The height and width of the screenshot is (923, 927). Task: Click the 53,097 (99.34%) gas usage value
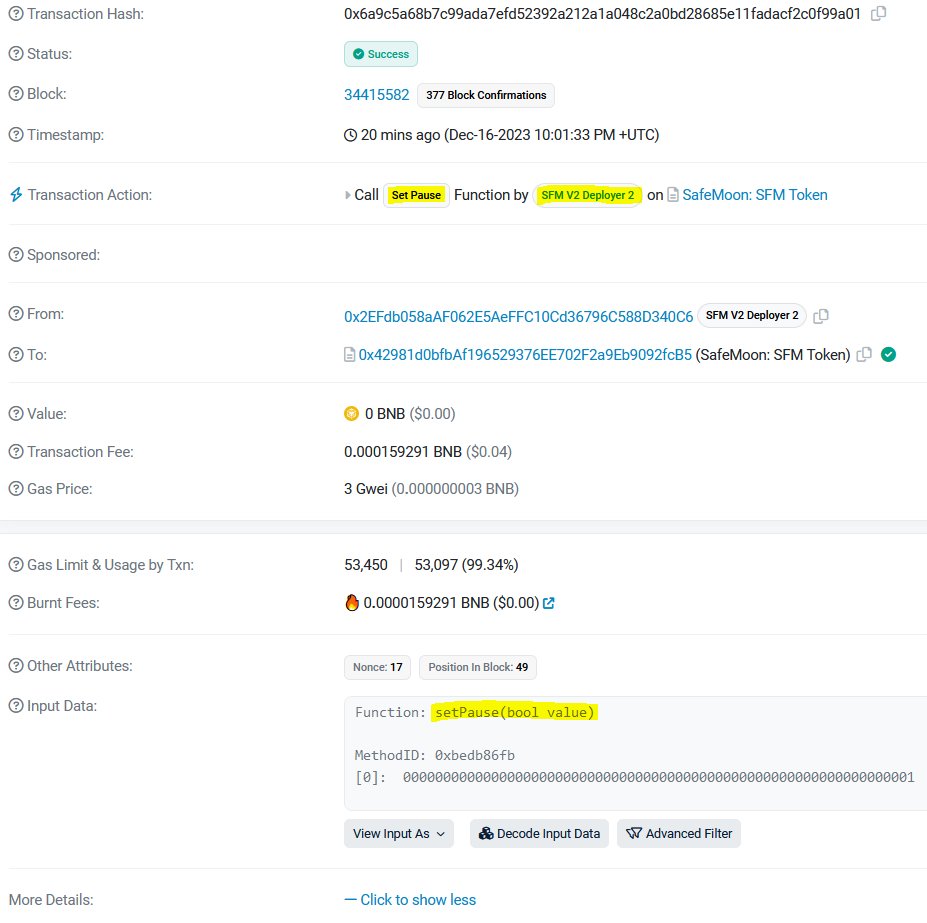466,565
